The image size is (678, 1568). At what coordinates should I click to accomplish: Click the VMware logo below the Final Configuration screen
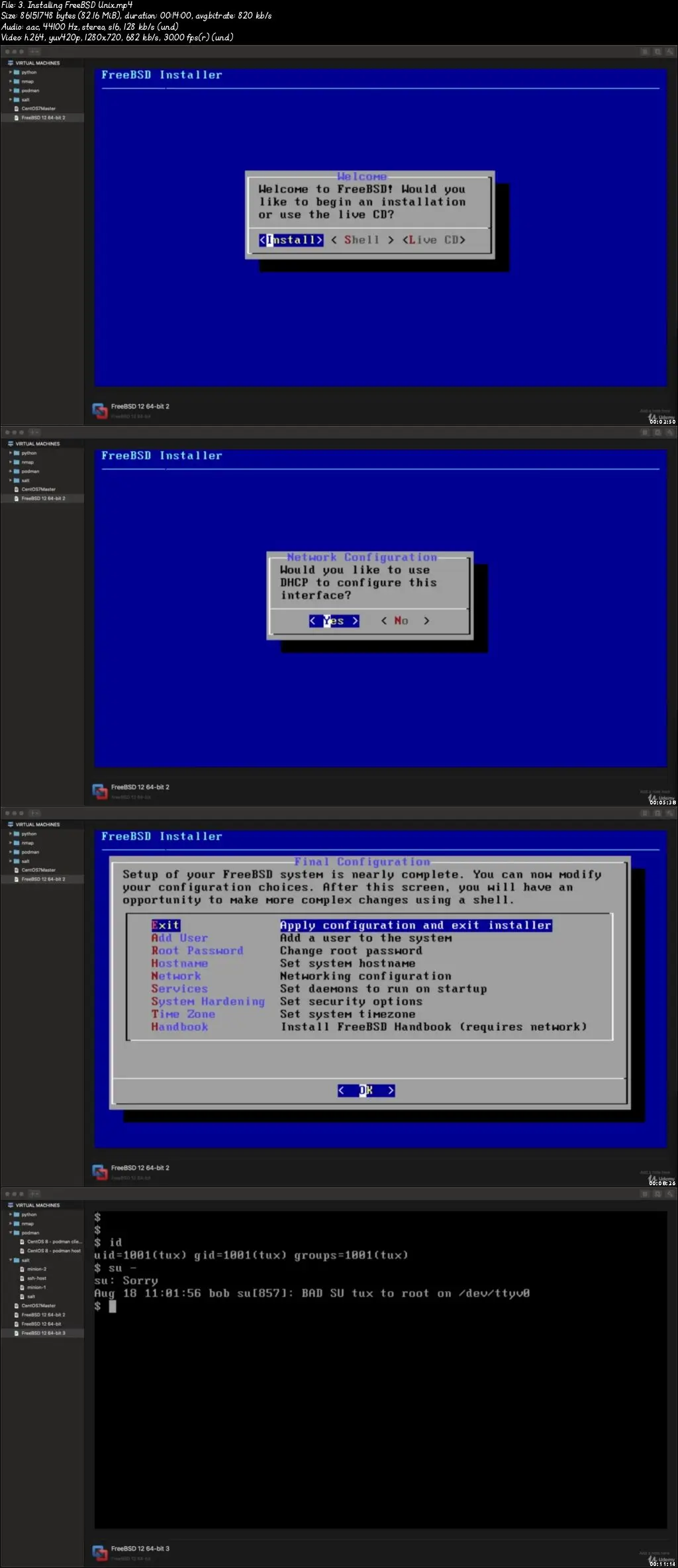point(99,1172)
